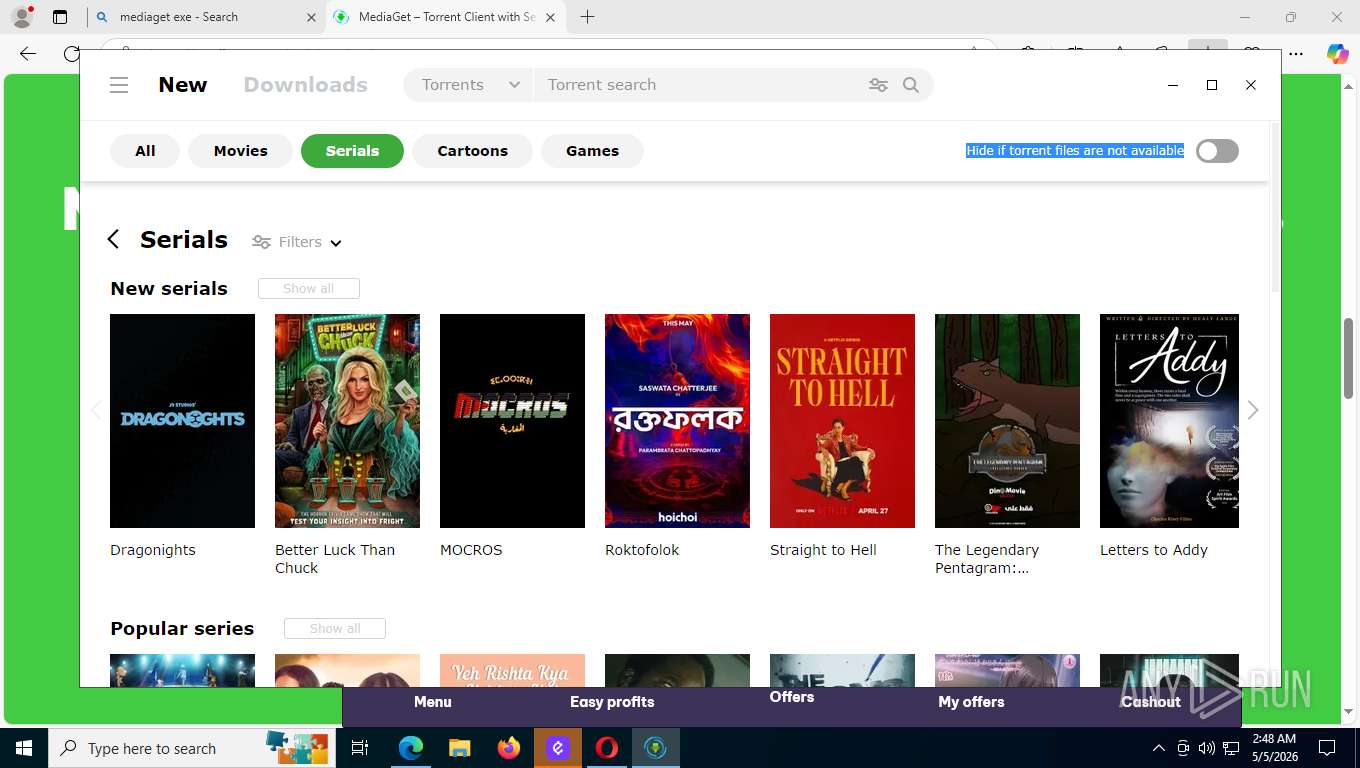This screenshot has height=768, width=1360.
Task: Select the Serials category
Action: click(x=352, y=151)
